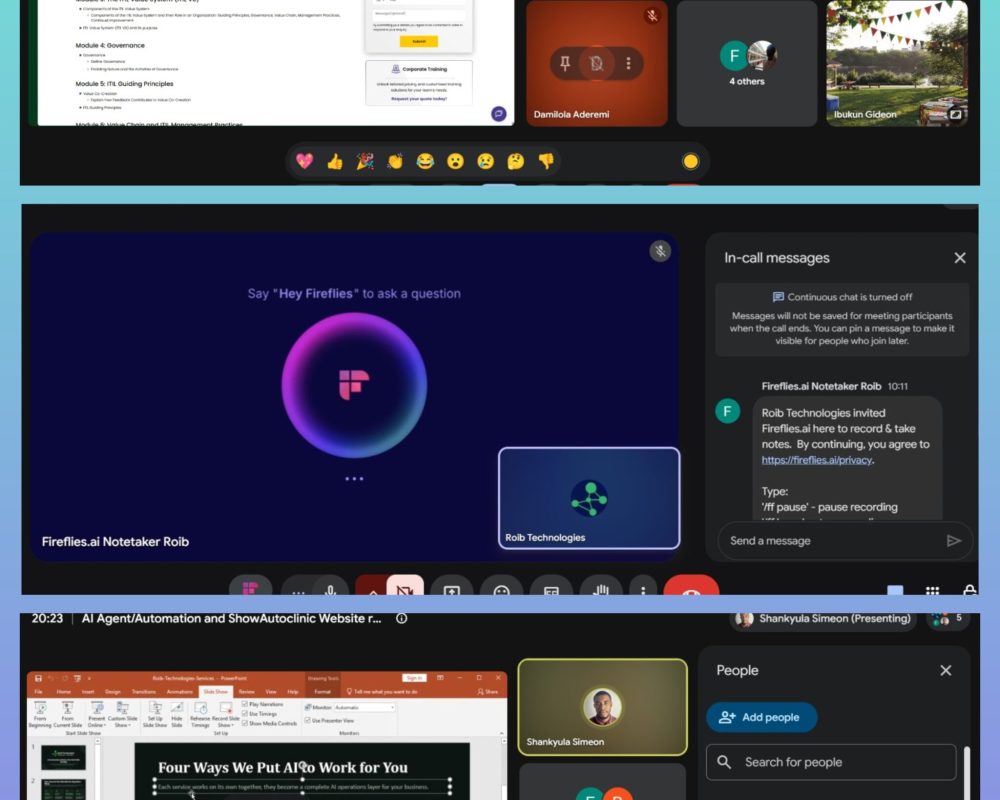Choose the yellow emoji skin tone circle
This screenshot has height=800, width=1000.
point(690,161)
